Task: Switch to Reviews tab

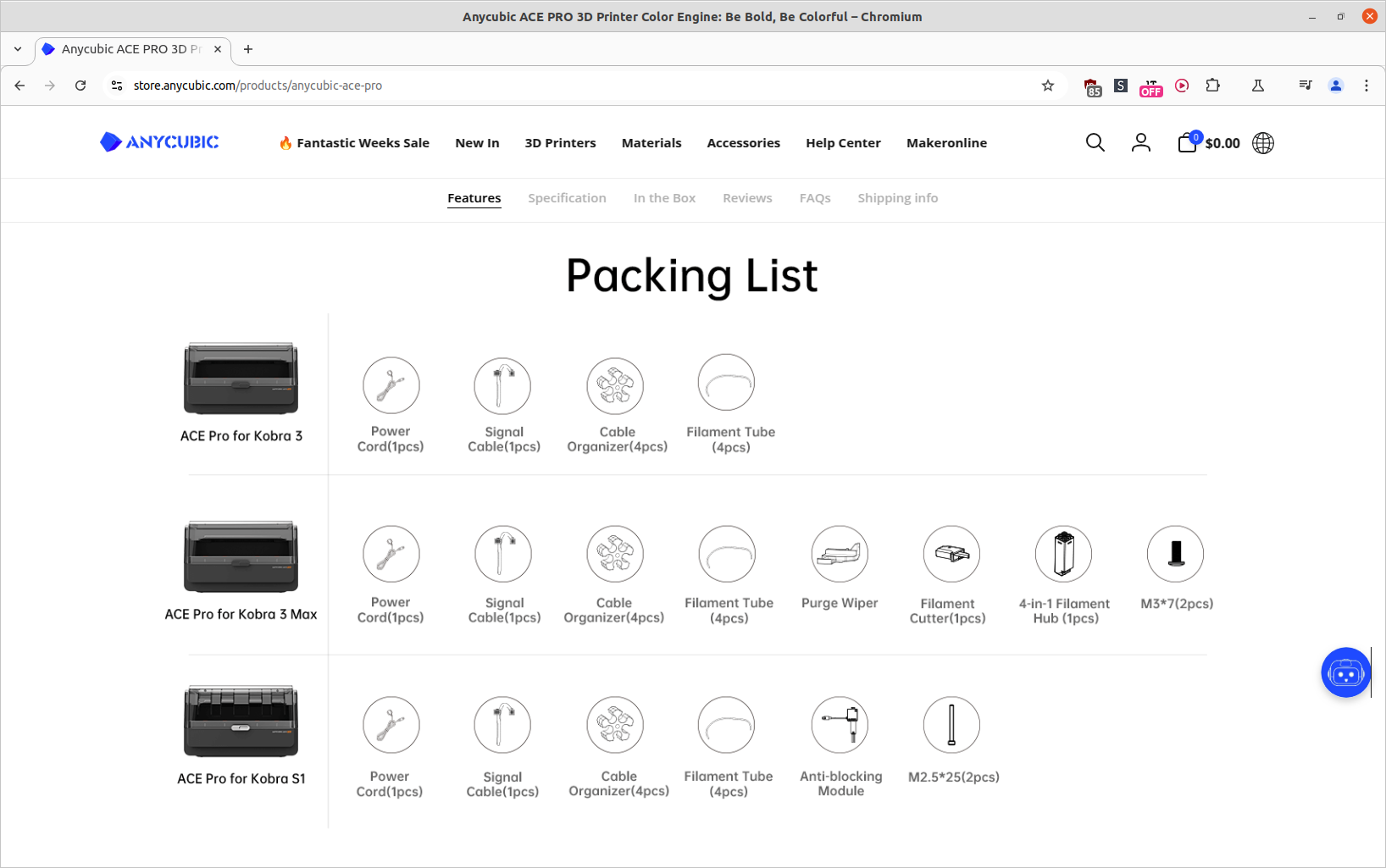Action: pyautogui.click(x=747, y=198)
